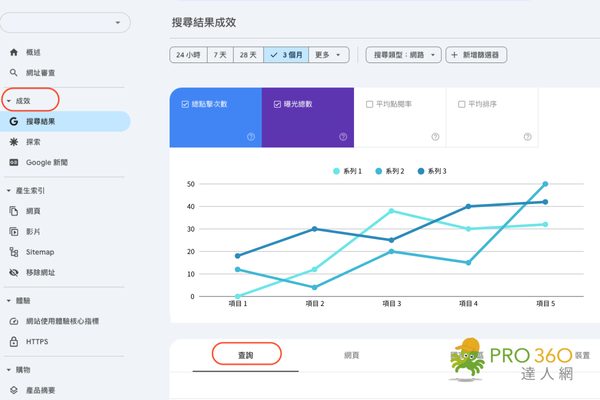This screenshot has height=400, width=600.
Task: Enable the 平均點閱率 checkbox
Action: (x=370, y=103)
